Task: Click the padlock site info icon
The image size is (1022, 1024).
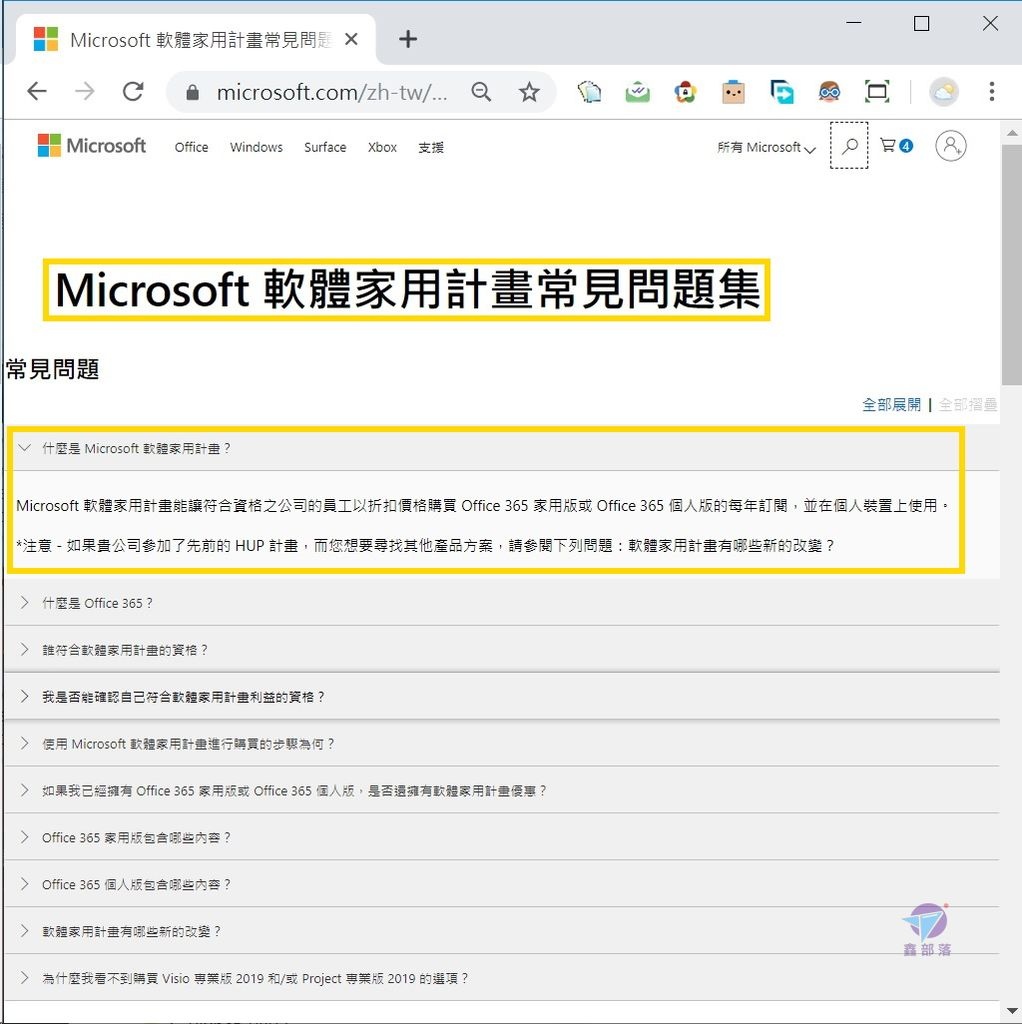Action: (192, 92)
